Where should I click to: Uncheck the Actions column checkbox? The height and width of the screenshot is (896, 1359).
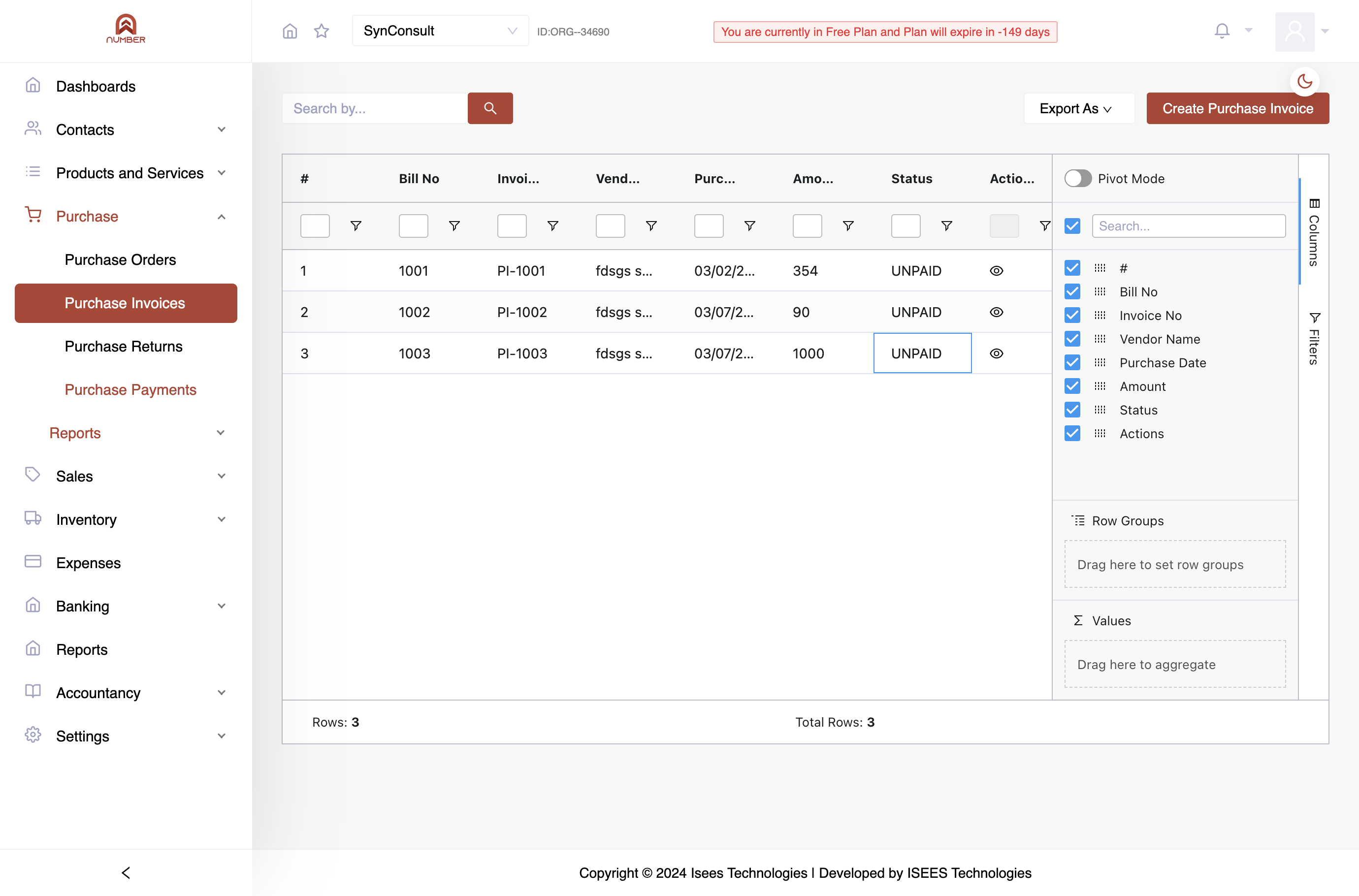1072,434
